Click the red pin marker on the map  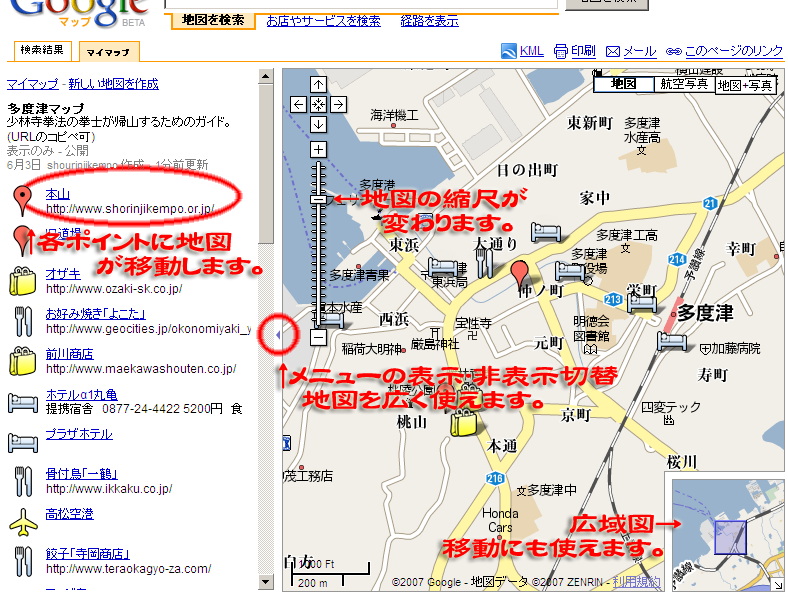519,273
